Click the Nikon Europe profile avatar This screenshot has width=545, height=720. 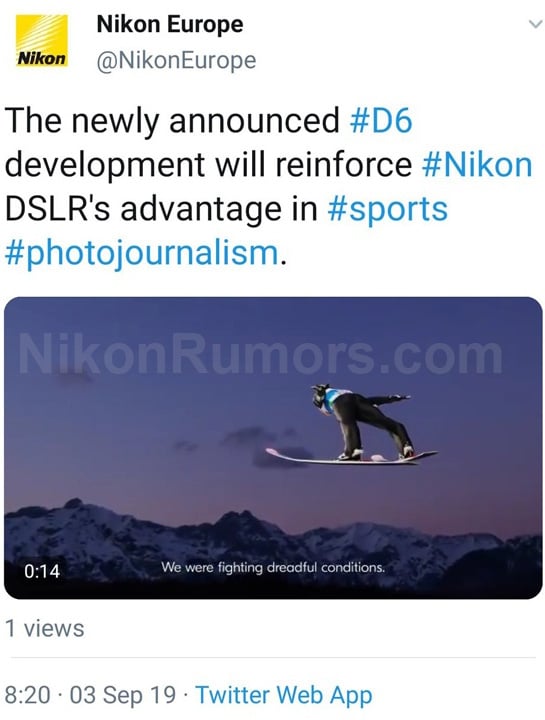[x=42, y=41]
